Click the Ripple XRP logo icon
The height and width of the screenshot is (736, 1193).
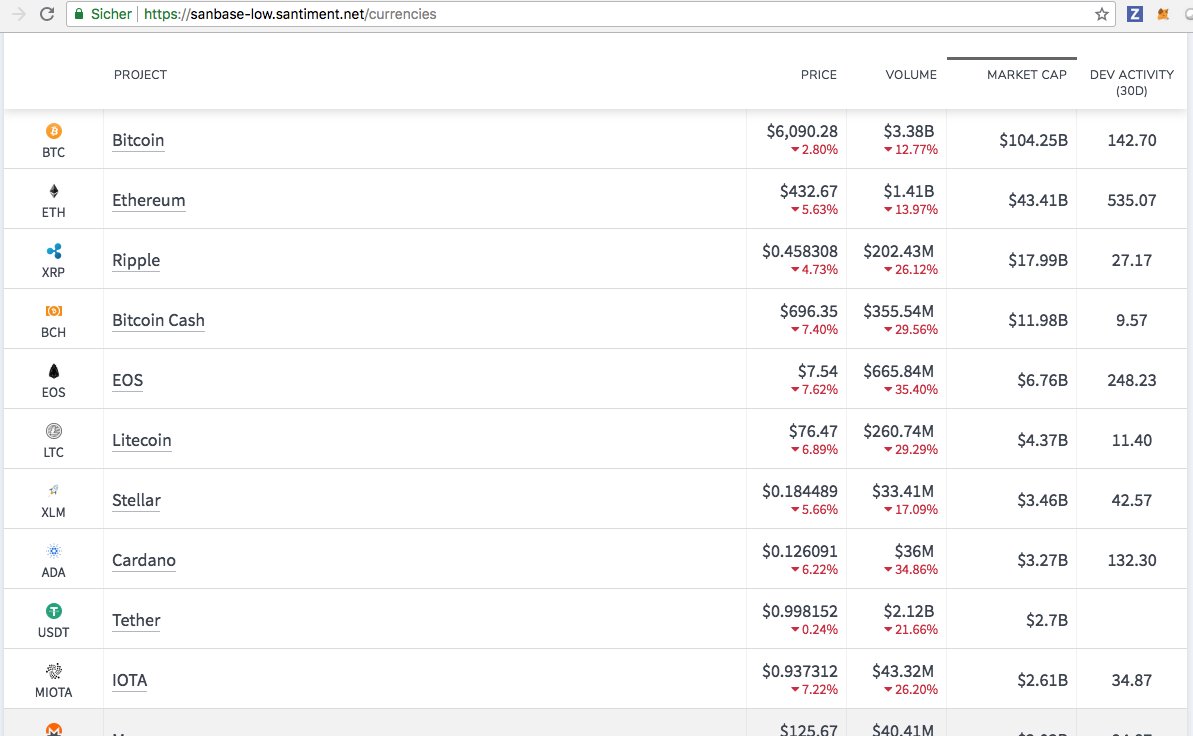[x=53, y=250]
